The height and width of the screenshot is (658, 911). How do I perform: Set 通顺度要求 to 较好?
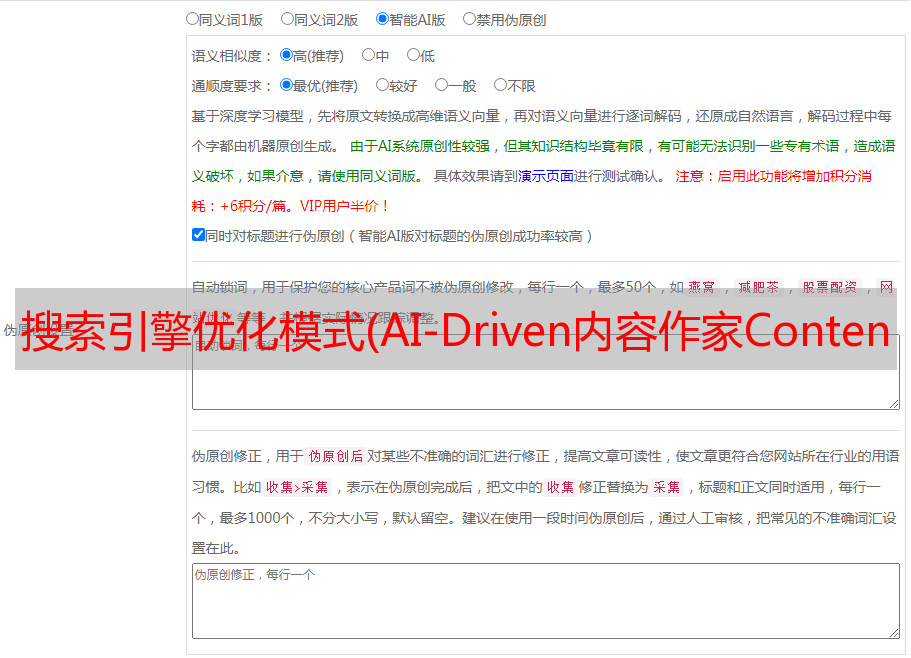pos(382,85)
